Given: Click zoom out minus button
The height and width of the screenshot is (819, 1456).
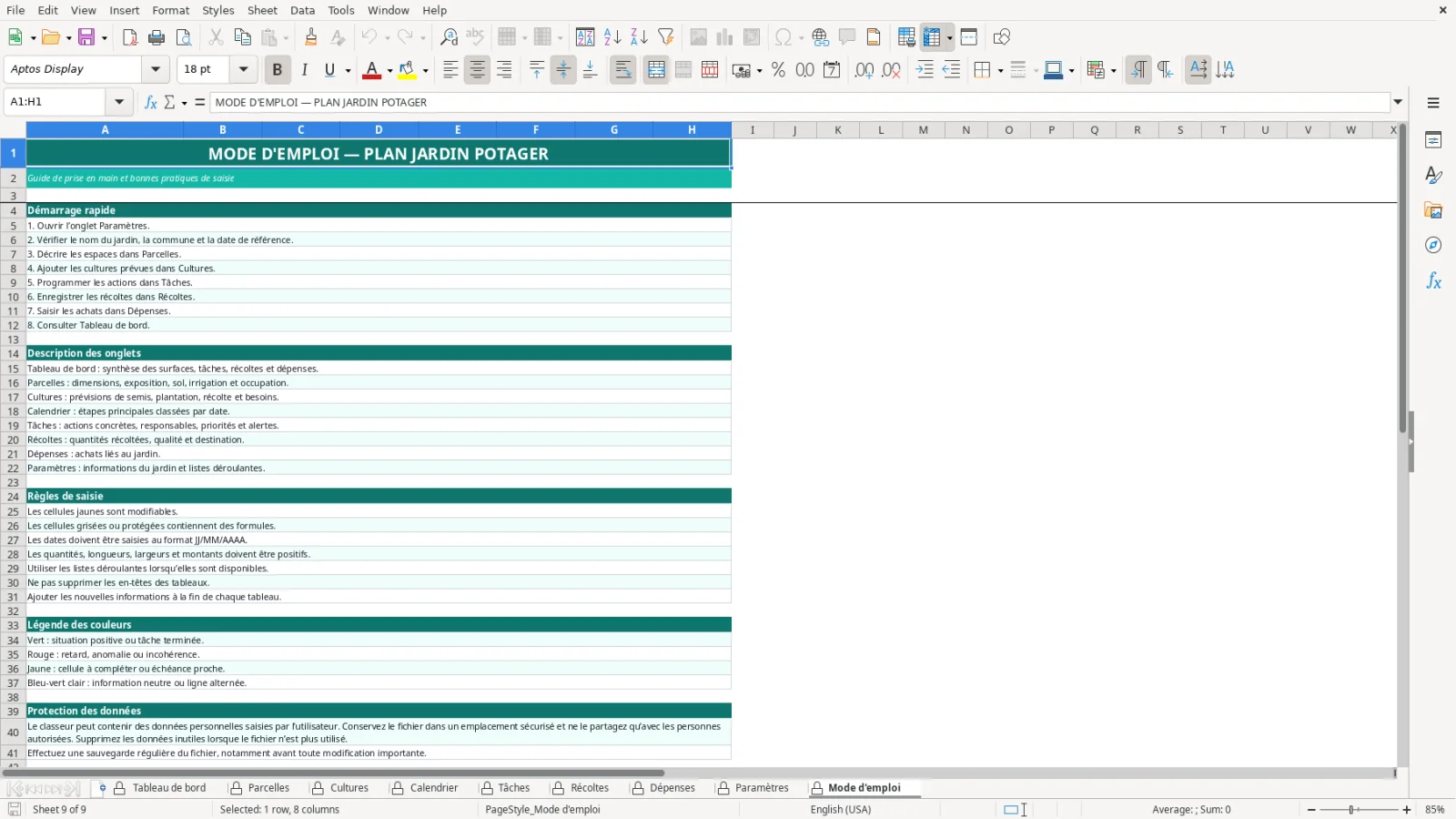Looking at the screenshot, I should pos(1311,809).
